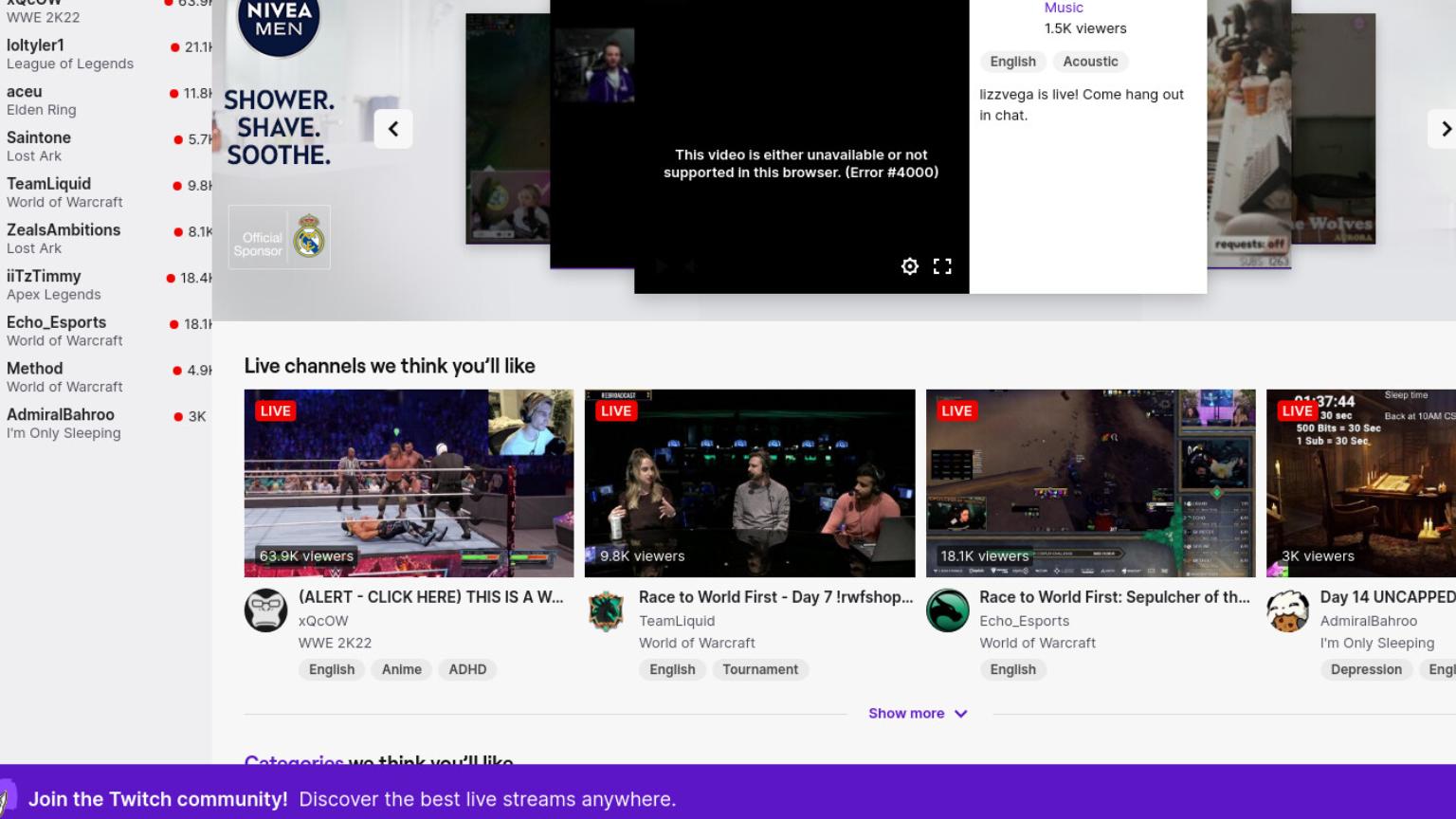
Task: Click the Real Madrid Official Sponsor badge
Action: [279, 237]
